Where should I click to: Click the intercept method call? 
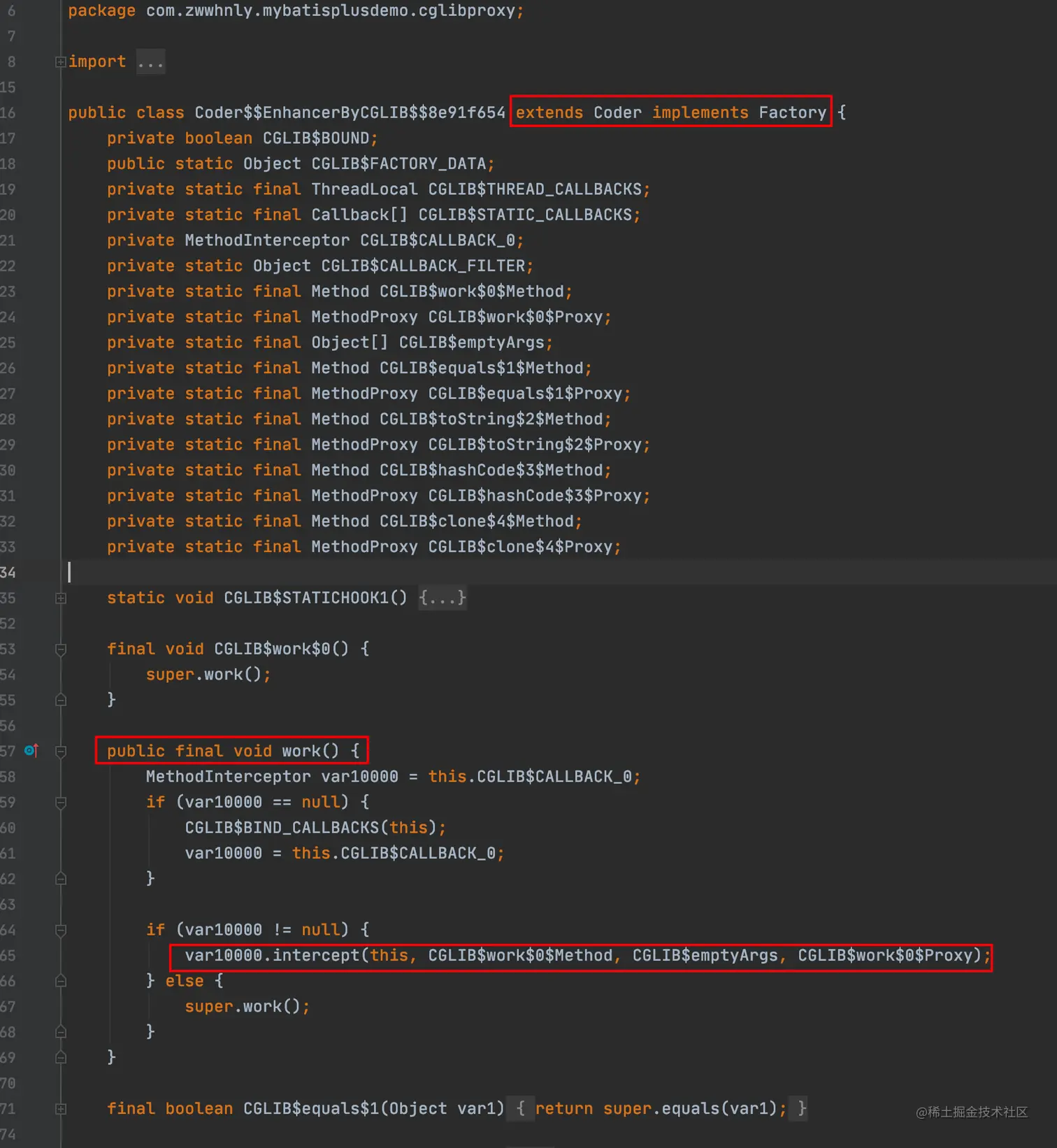(315, 956)
